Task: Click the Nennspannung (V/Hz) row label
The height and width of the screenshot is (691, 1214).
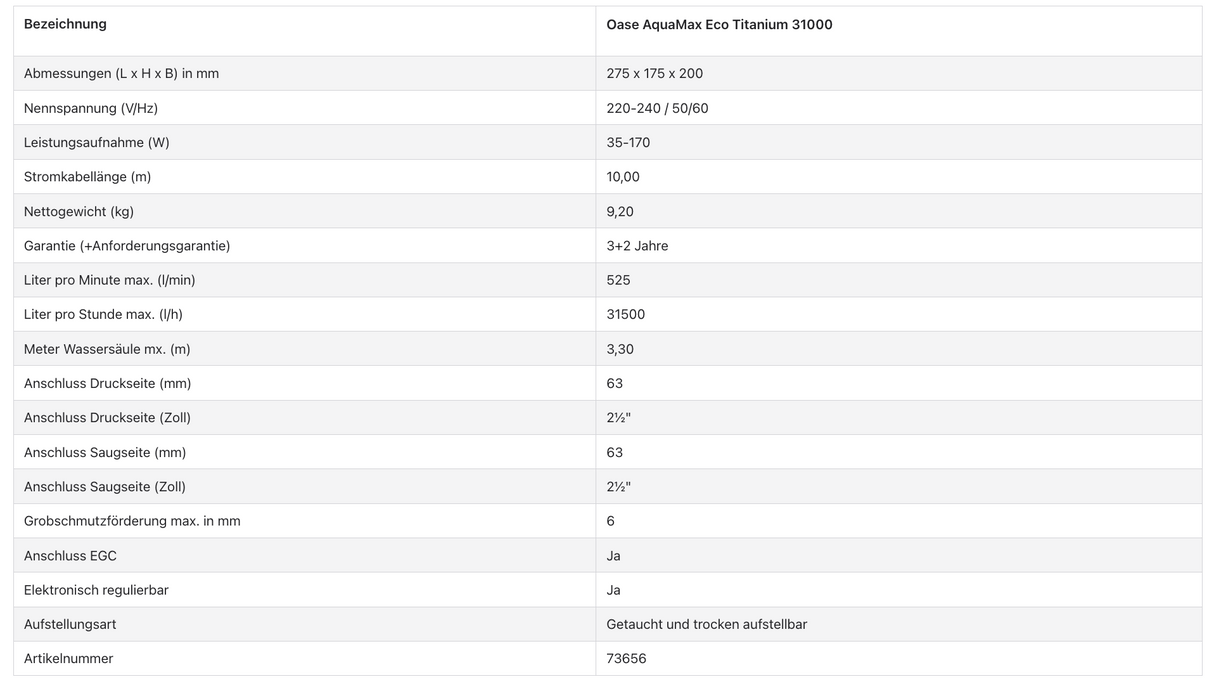Action: click(91, 108)
